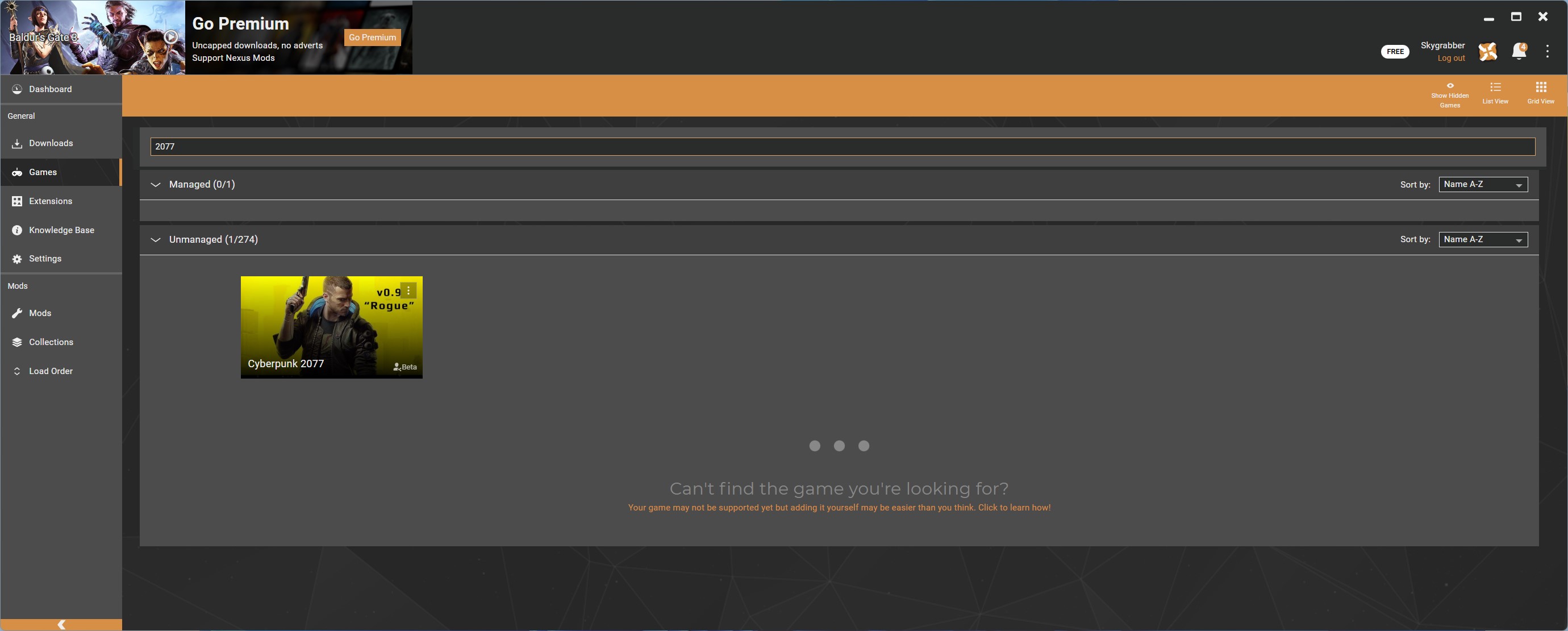Screen dimensions: 1568x631
Task: Click the banner play icon
Action: 171,37
